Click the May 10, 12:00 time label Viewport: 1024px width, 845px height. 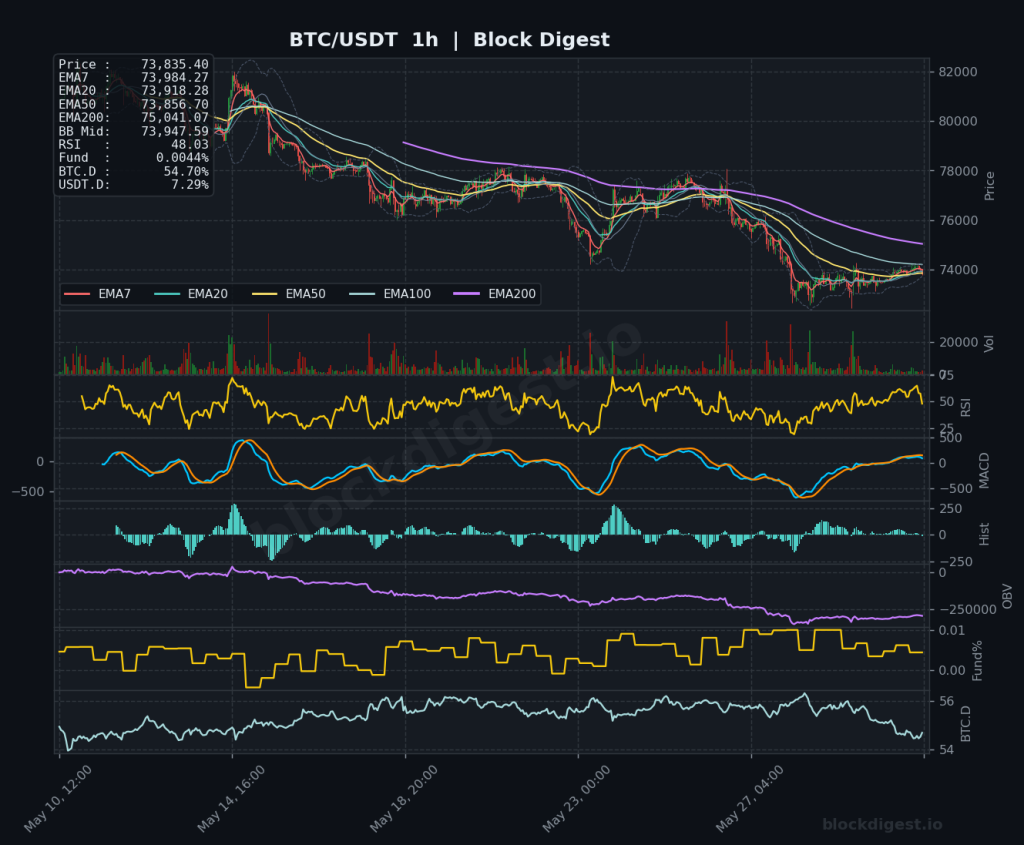57,799
